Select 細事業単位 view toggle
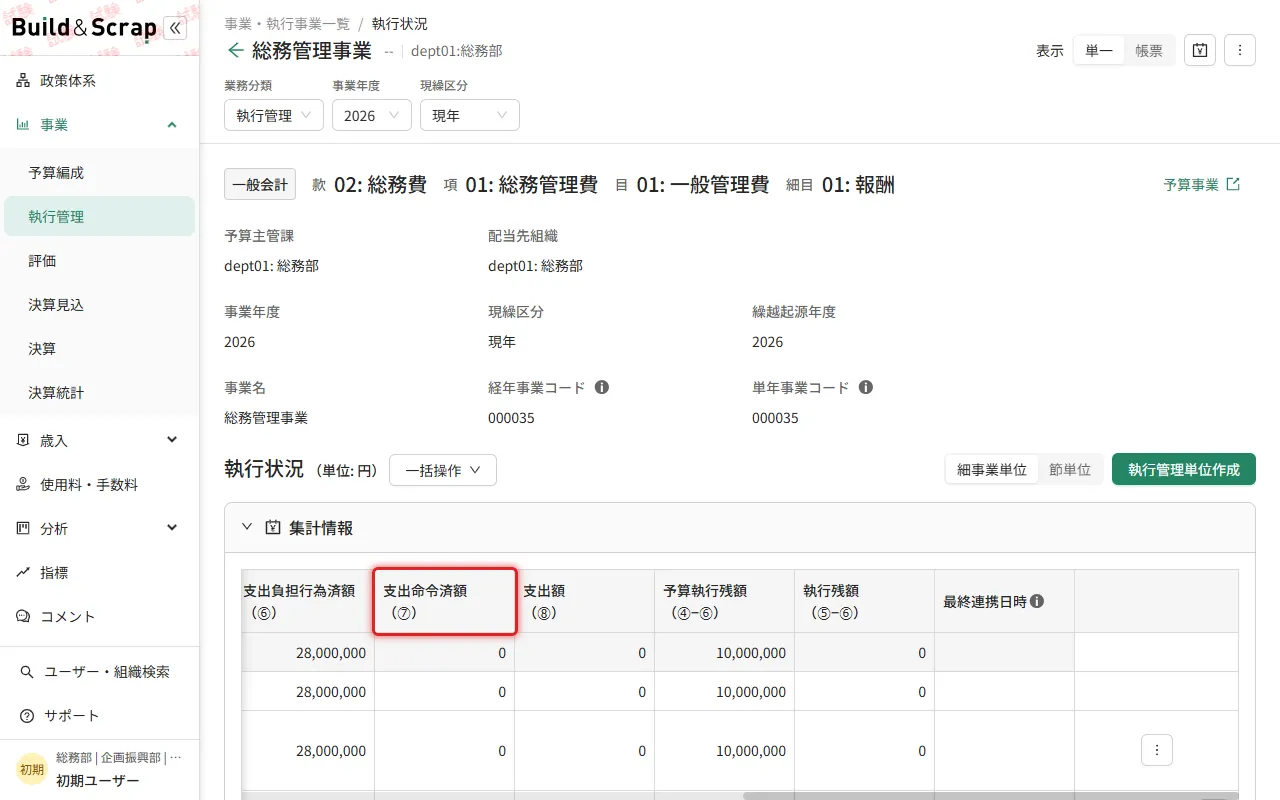 [992, 469]
